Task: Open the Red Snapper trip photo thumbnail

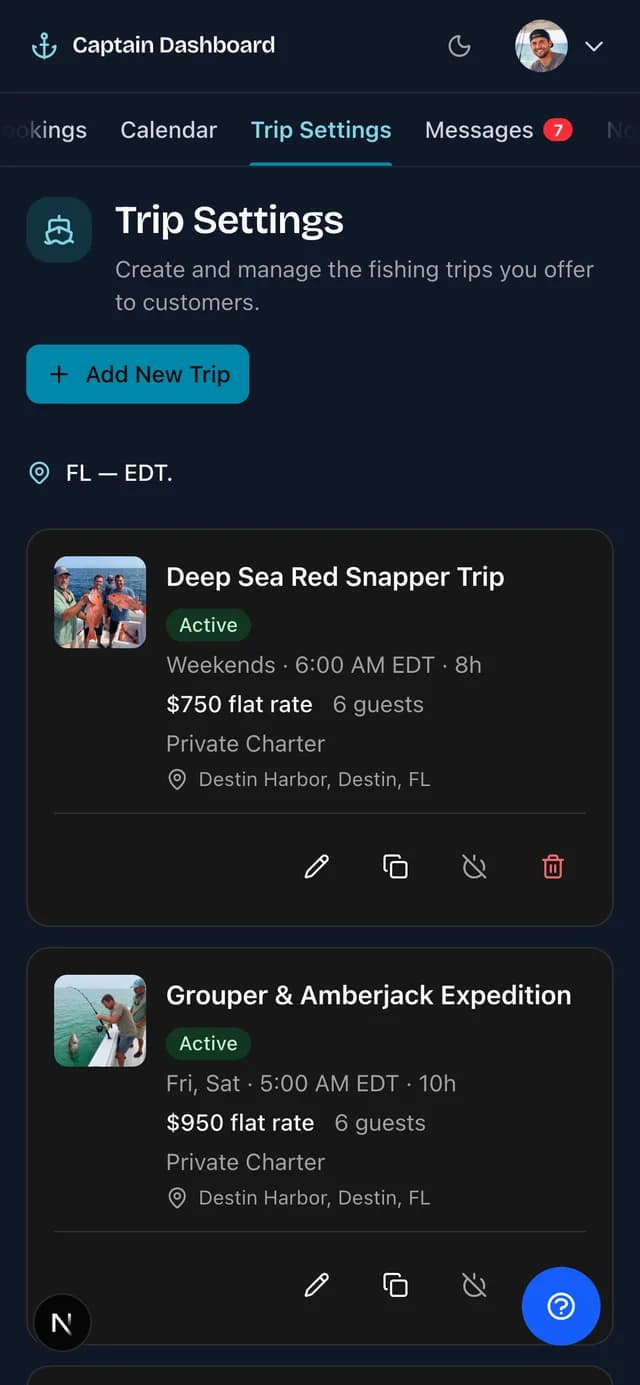Action: point(100,602)
